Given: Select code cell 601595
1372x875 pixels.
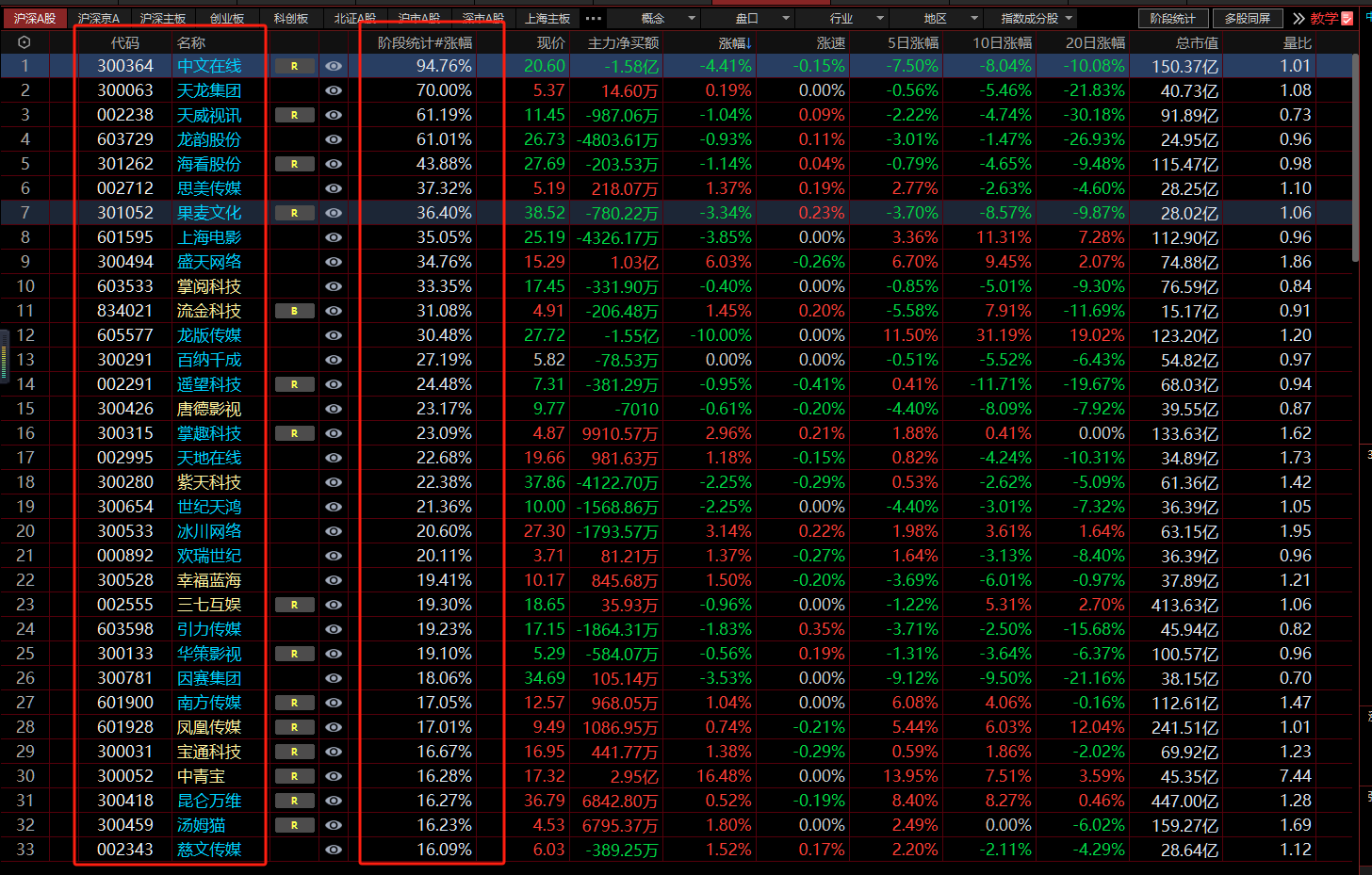Looking at the screenshot, I should point(125,237).
